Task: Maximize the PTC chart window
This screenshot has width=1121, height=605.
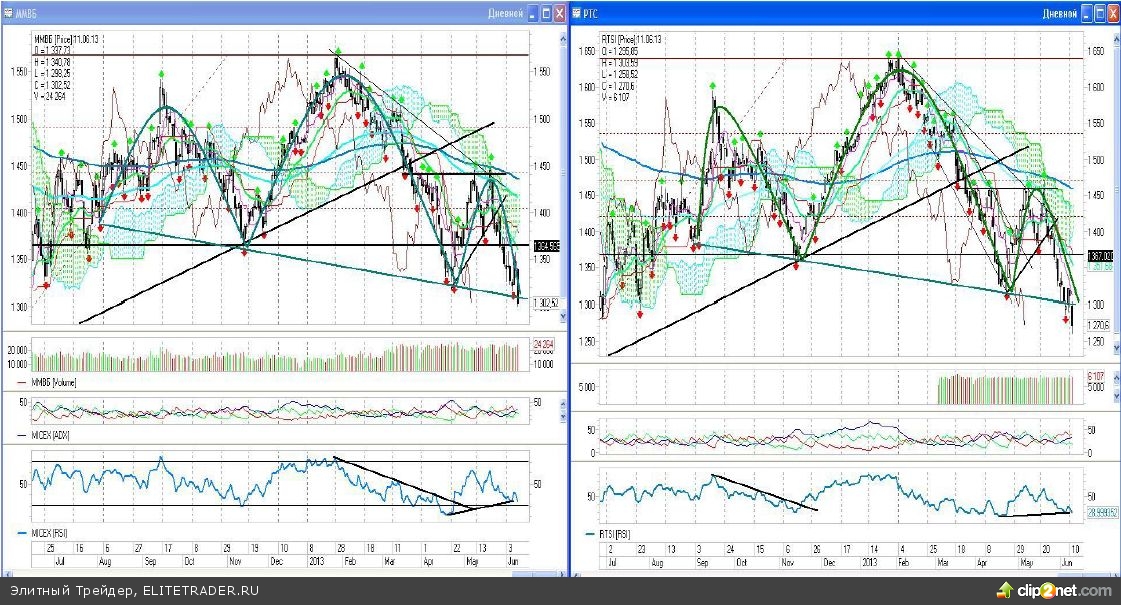Action: (x=1098, y=13)
